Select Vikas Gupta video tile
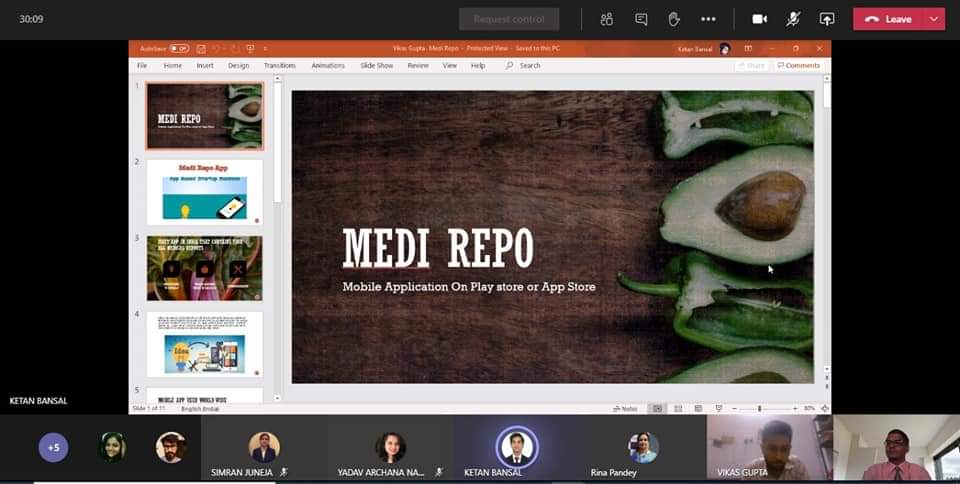 770,449
